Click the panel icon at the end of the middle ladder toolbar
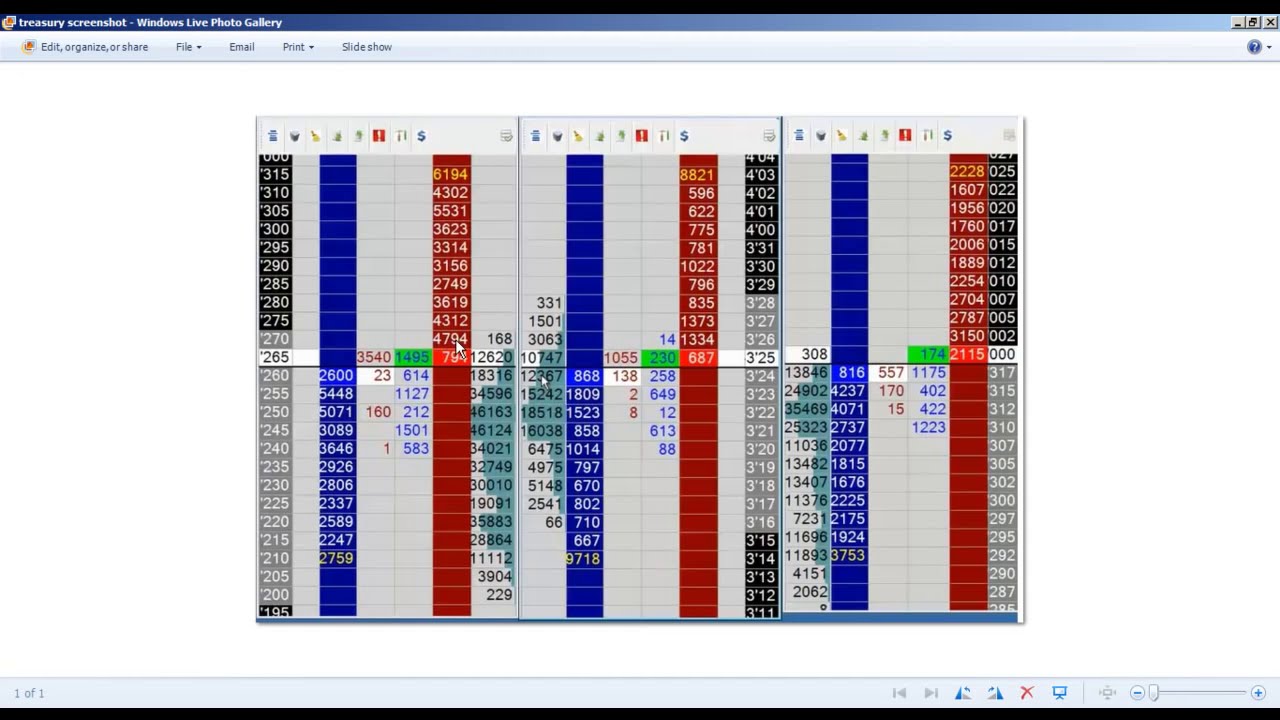This screenshot has height=720, width=1280. coord(769,136)
